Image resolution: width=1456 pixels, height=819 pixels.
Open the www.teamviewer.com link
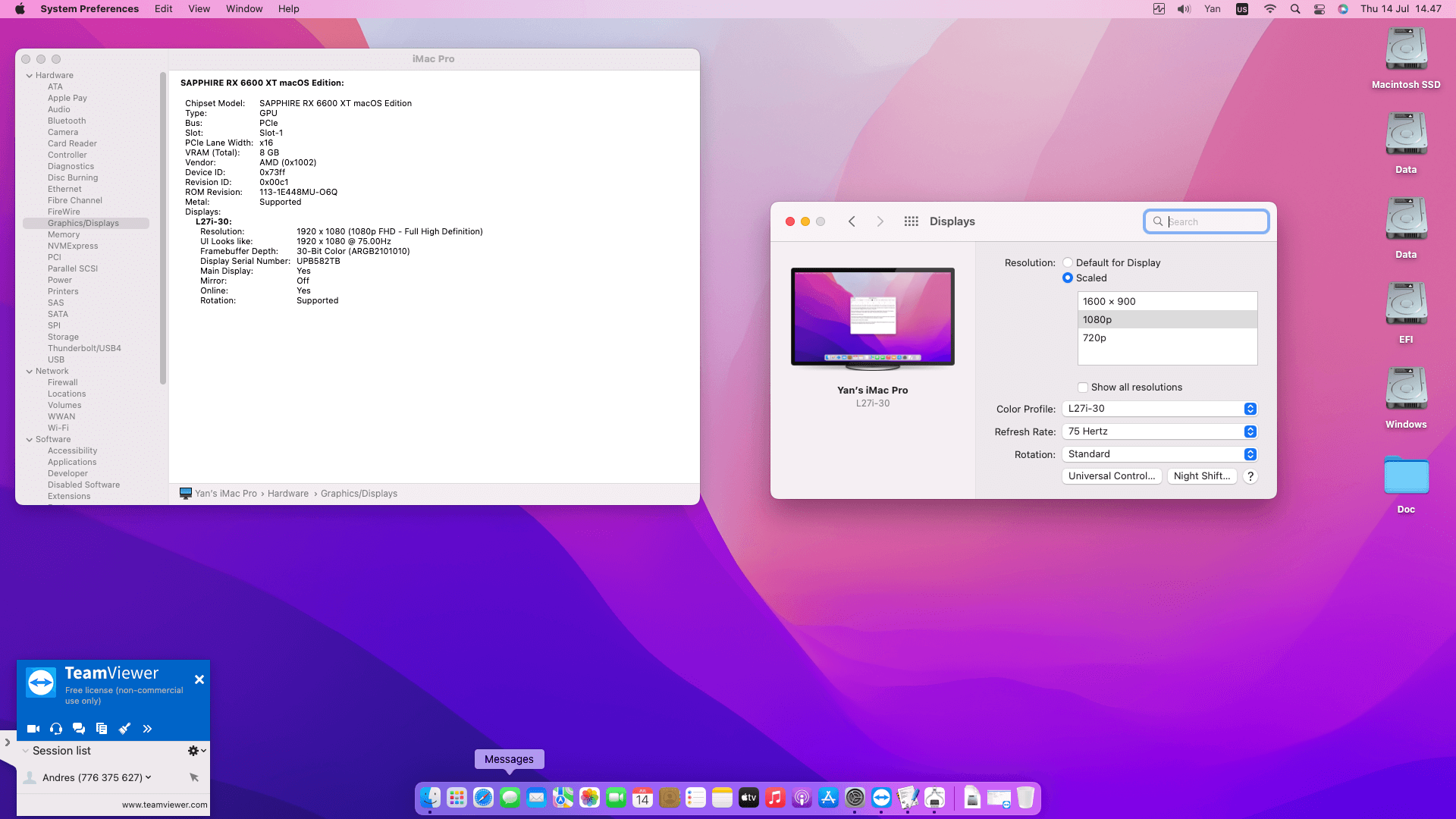[165, 805]
